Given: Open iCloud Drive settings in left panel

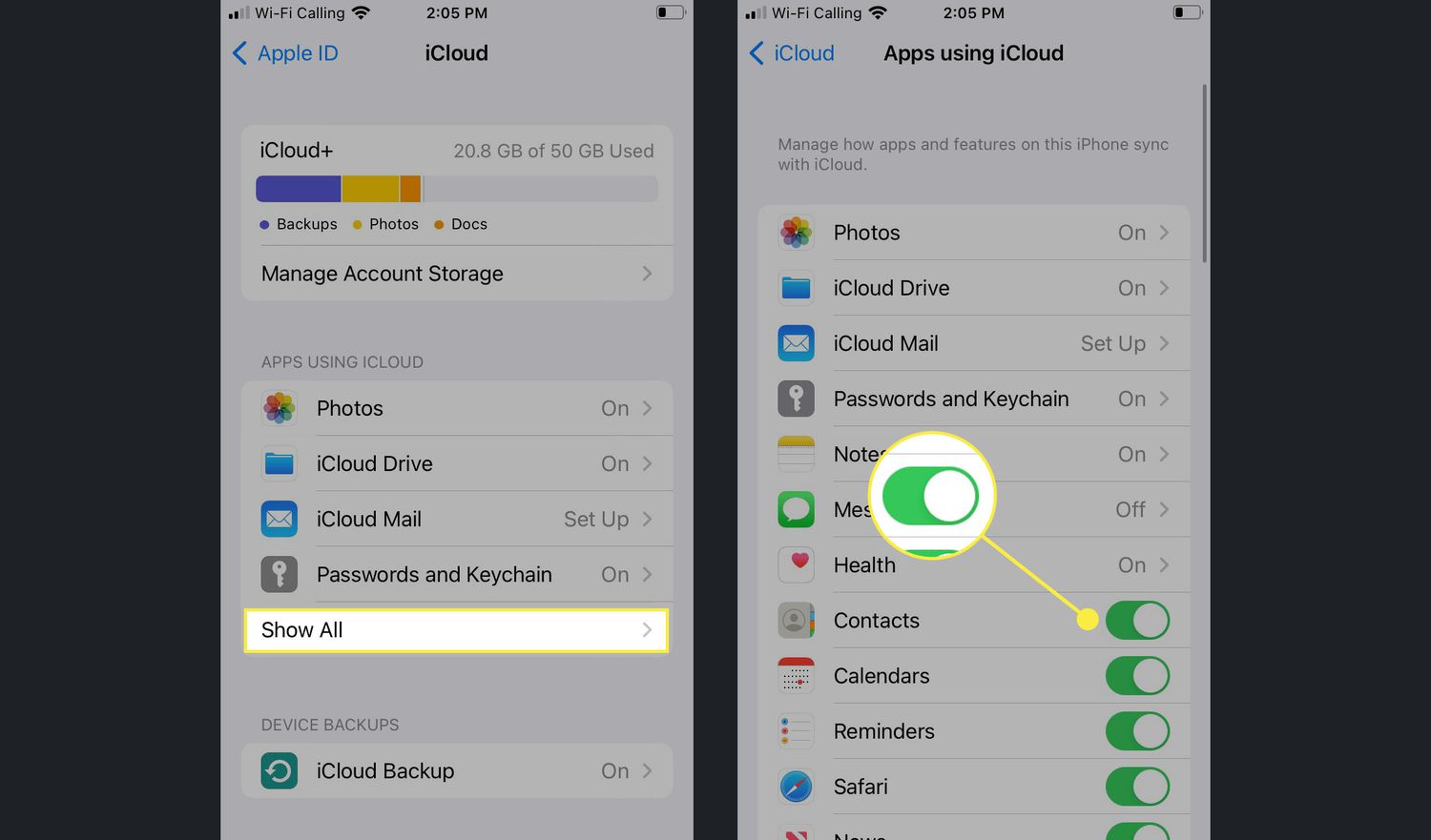Looking at the screenshot, I should [x=458, y=463].
